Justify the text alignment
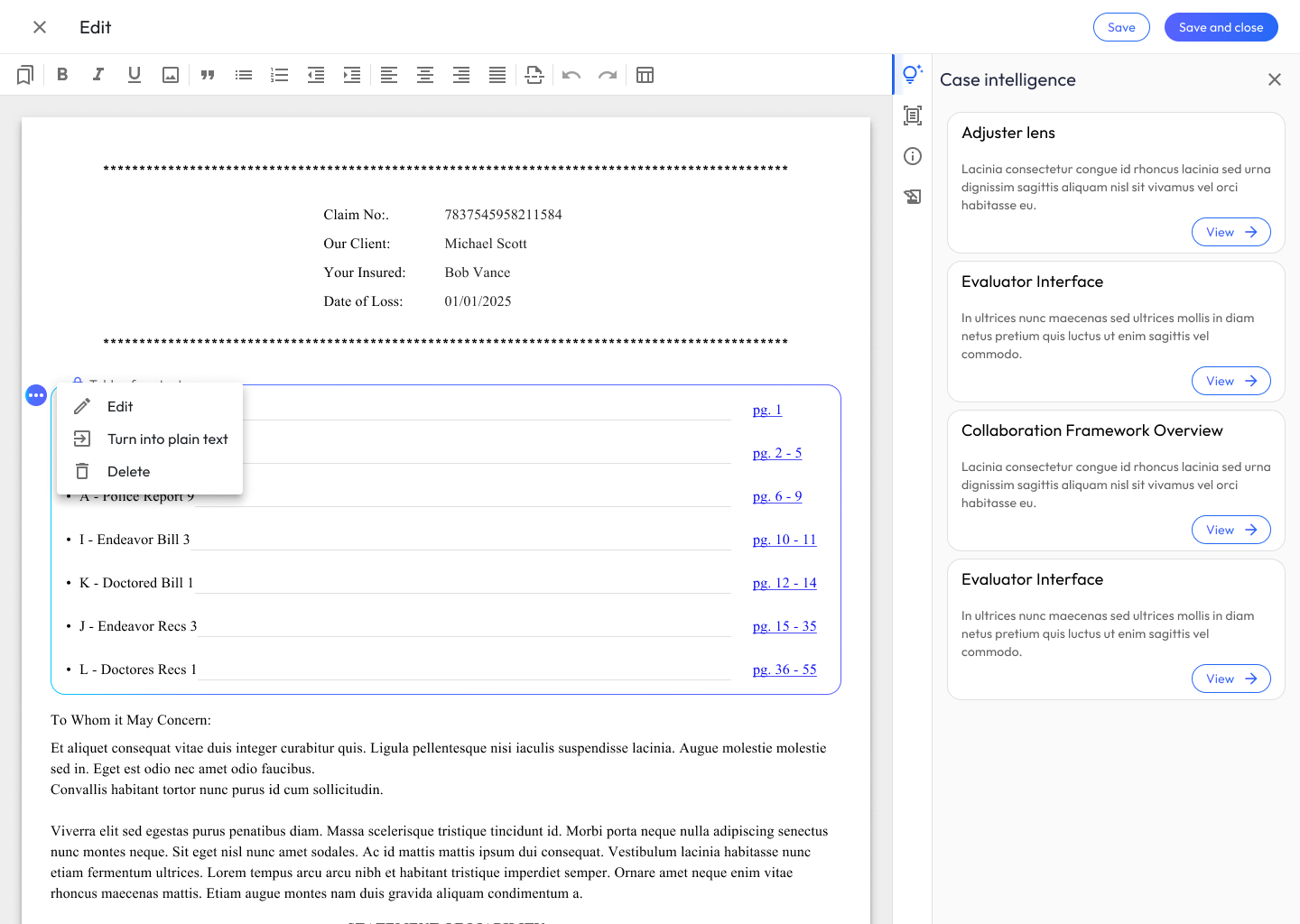The height and width of the screenshot is (924, 1300). tap(497, 75)
